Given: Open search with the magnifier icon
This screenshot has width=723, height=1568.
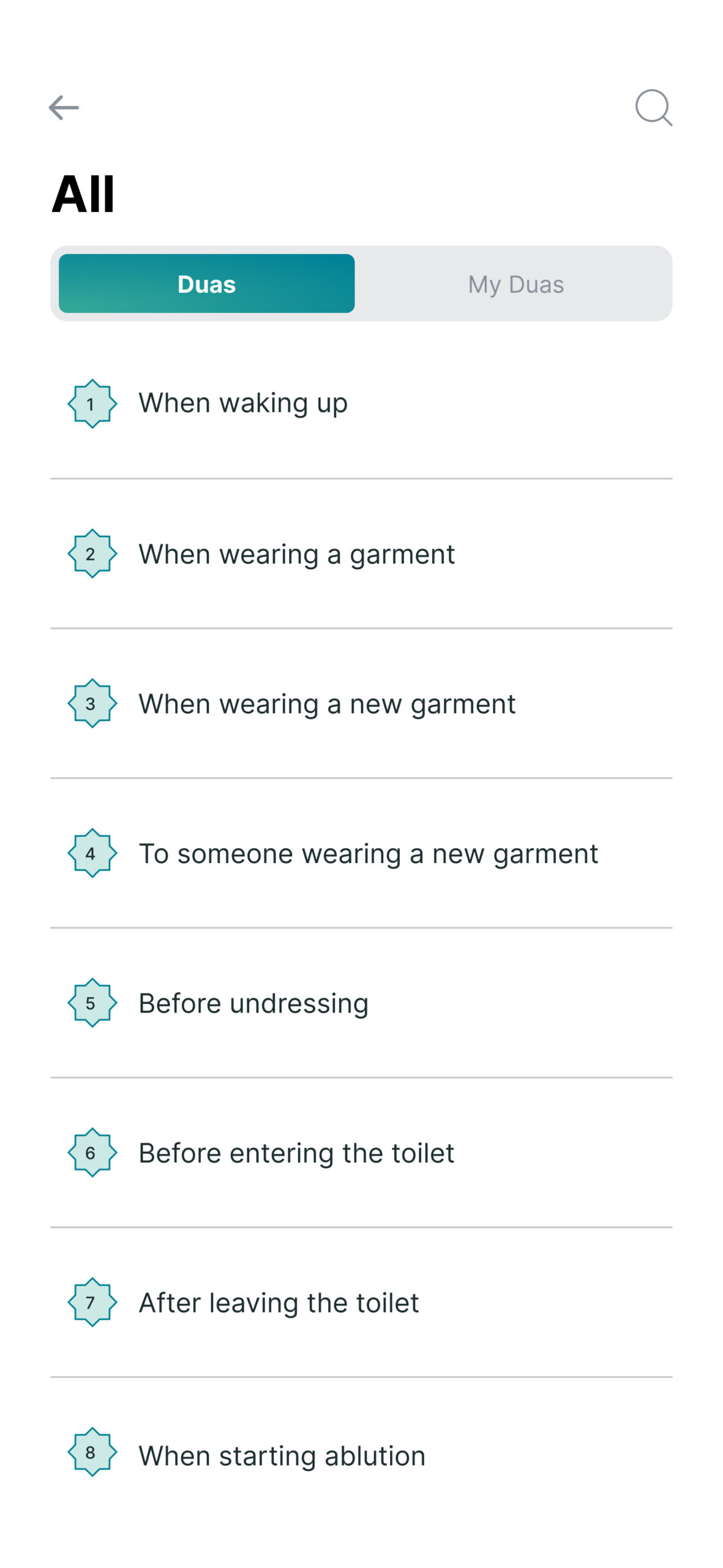Looking at the screenshot, I should pyautogui.click(x=653, y=108).
